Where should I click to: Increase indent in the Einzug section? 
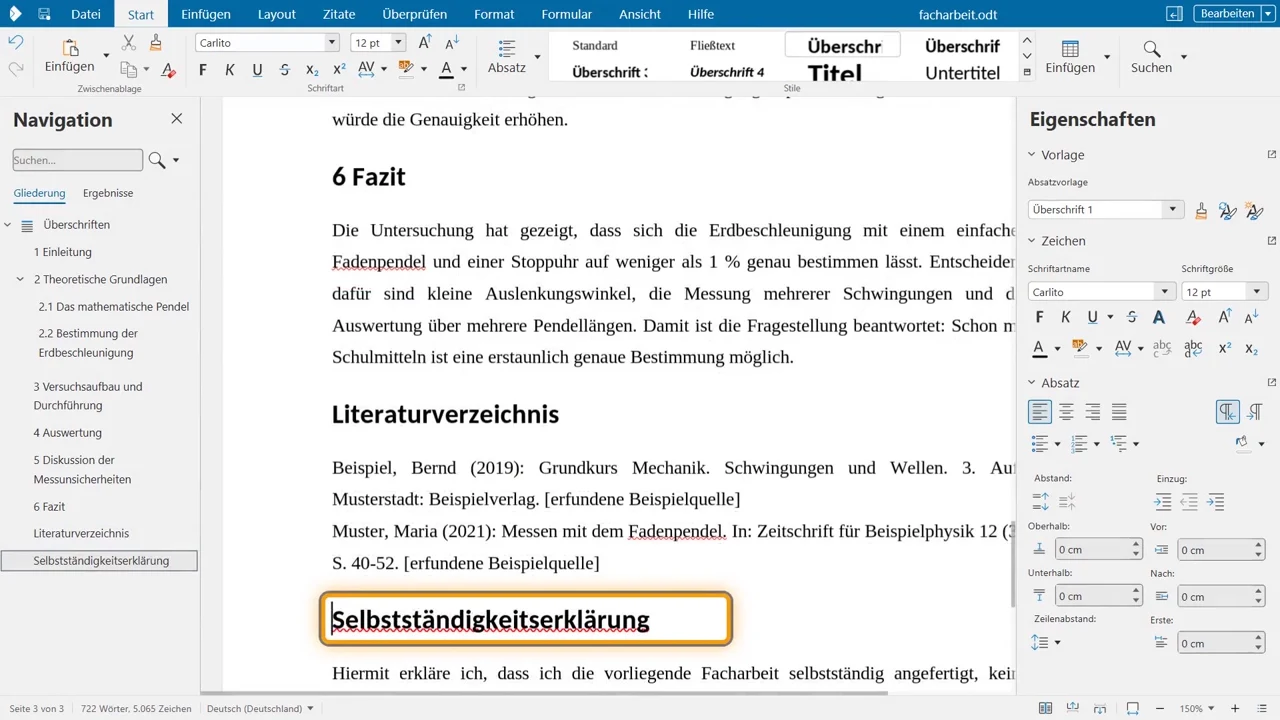[1162, 502]
